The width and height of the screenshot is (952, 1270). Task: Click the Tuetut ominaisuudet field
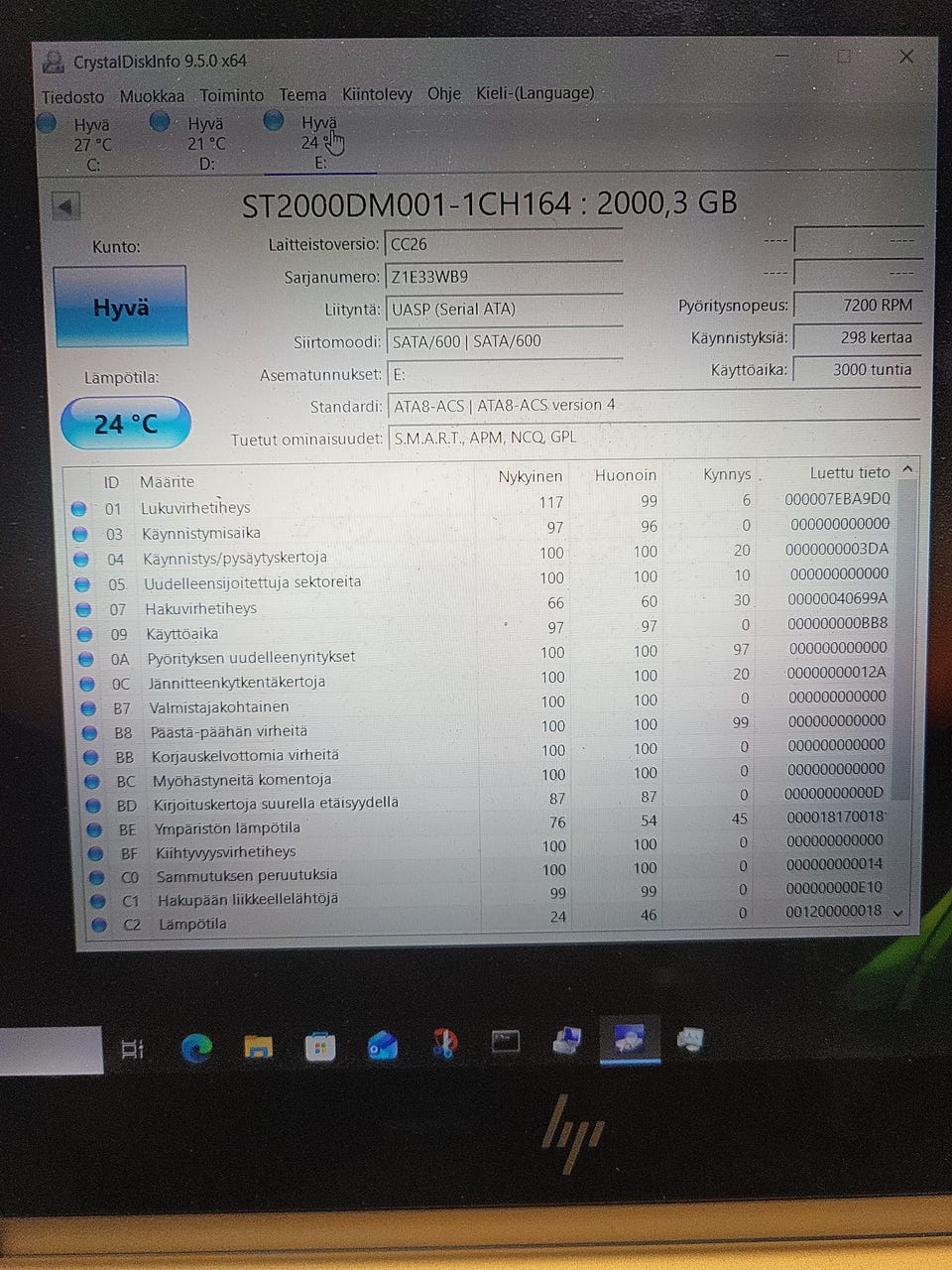pos(654,438)
